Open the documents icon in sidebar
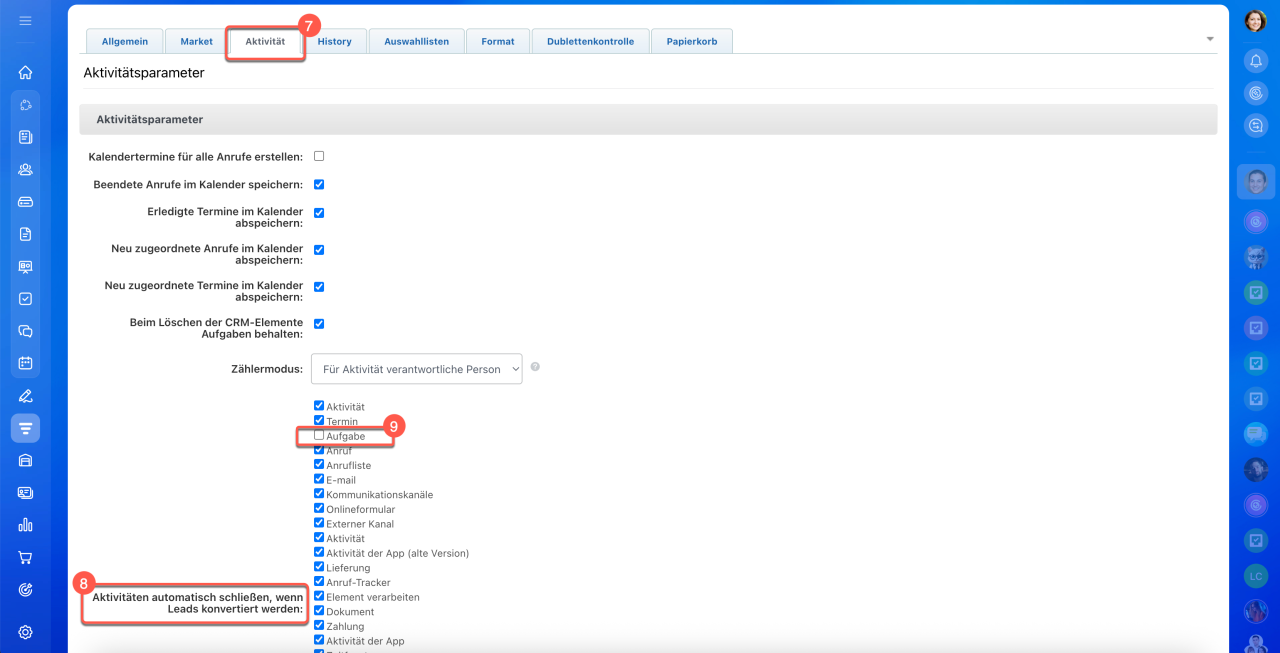1280x653 pixels. click(25, 234)
